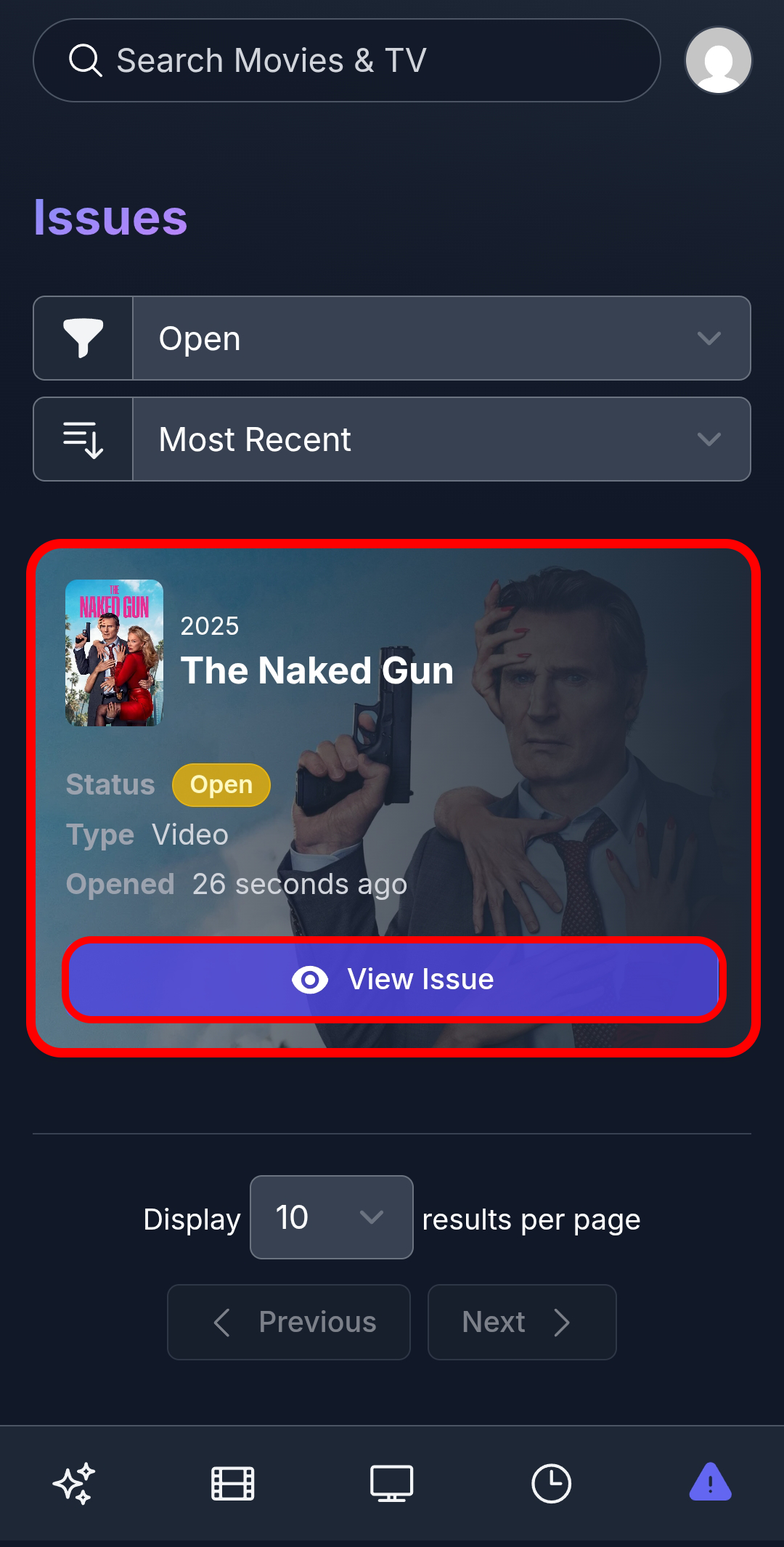Click the View Issue button

click(394, 979)
